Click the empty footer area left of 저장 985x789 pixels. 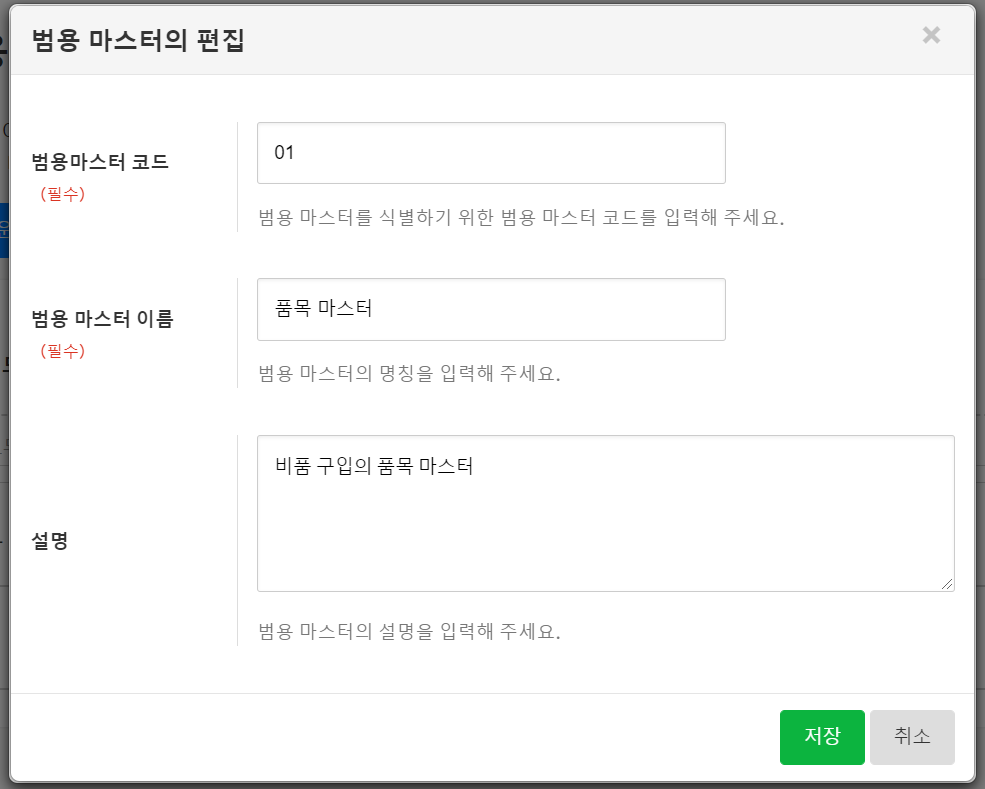[400, 737]
